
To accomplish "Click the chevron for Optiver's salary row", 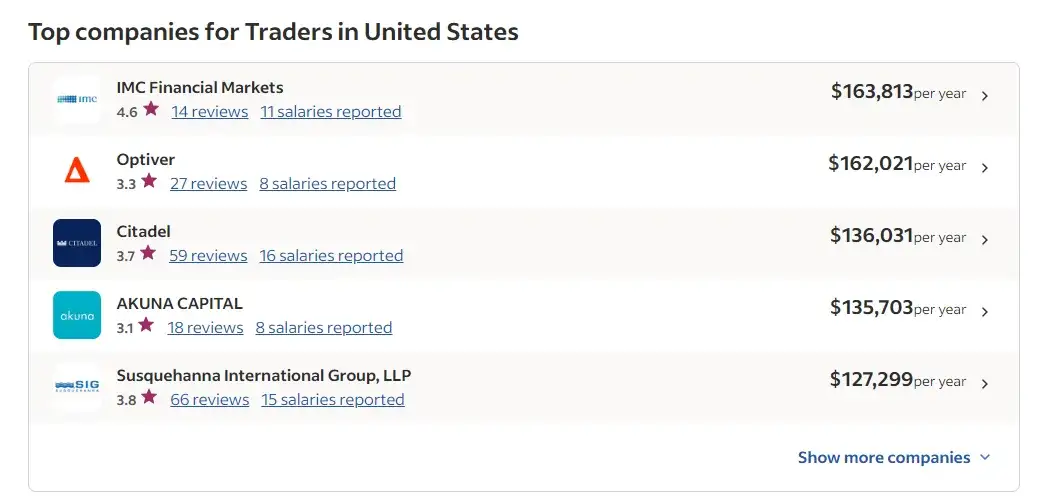I will 985,168.
